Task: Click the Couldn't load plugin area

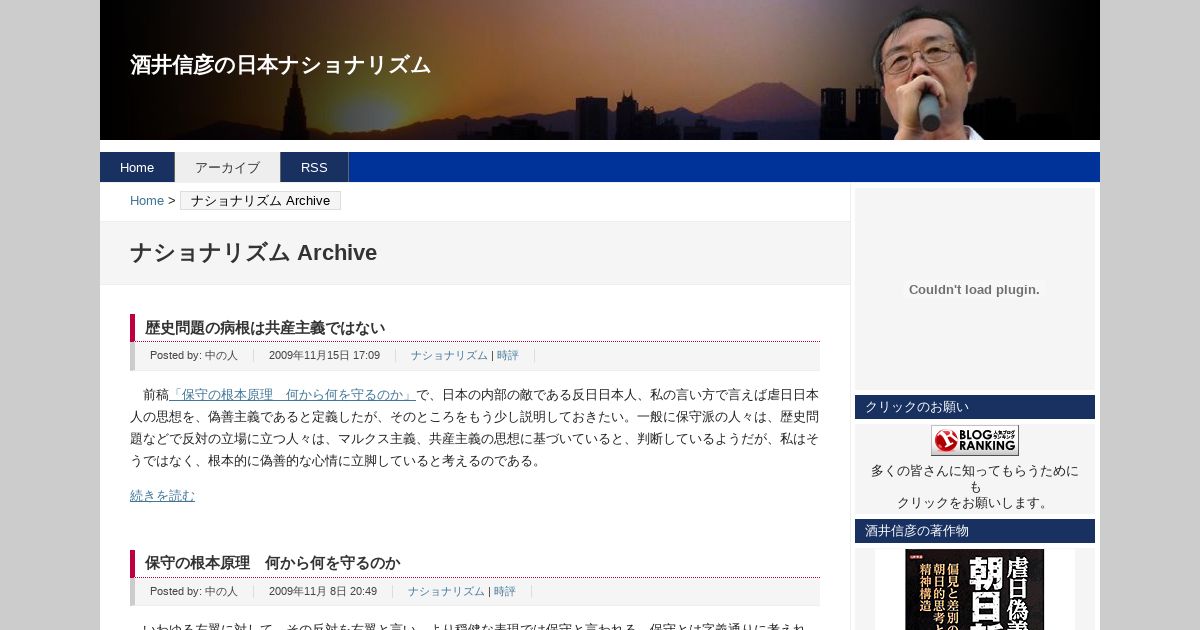Action: click(x=975, y=289)
